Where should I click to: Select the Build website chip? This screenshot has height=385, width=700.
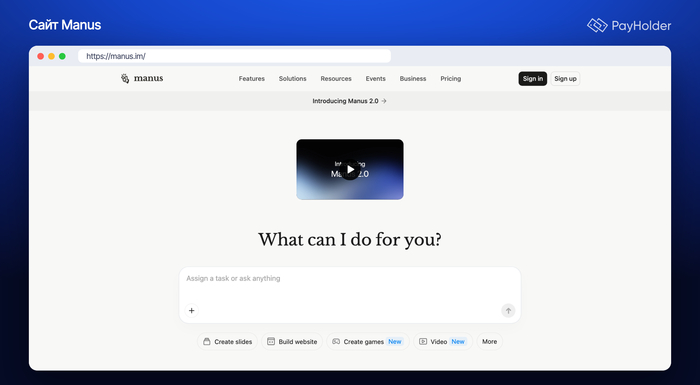tap(292, 342)
